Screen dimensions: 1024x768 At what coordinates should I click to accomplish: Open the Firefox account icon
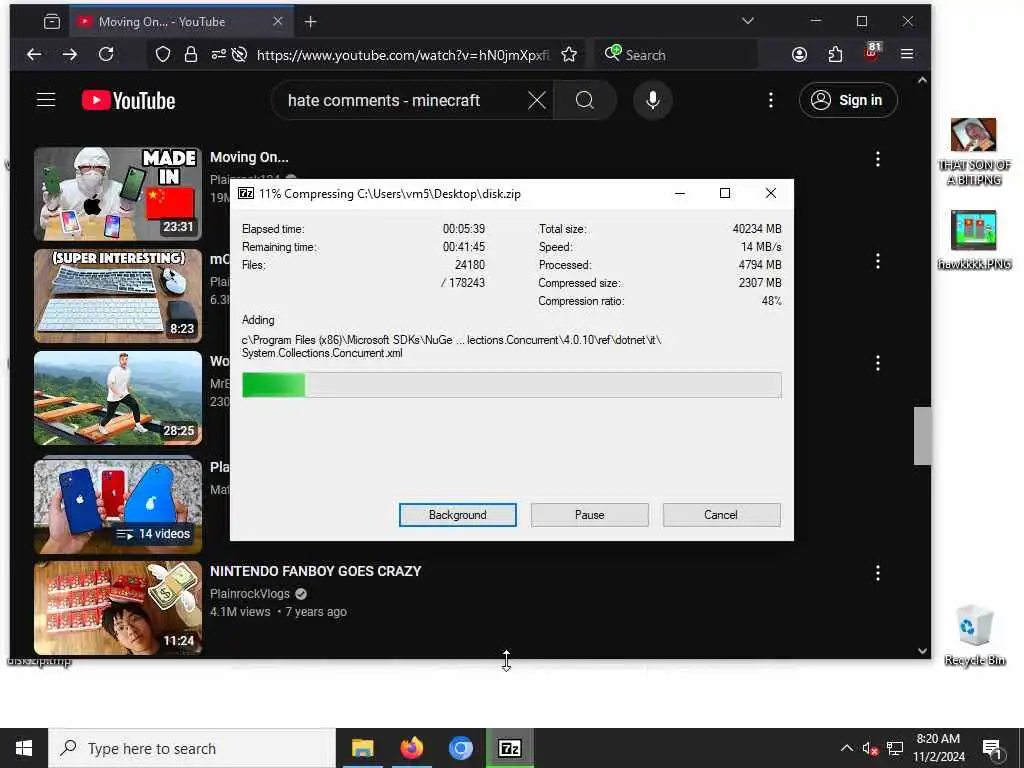[799, 55]
